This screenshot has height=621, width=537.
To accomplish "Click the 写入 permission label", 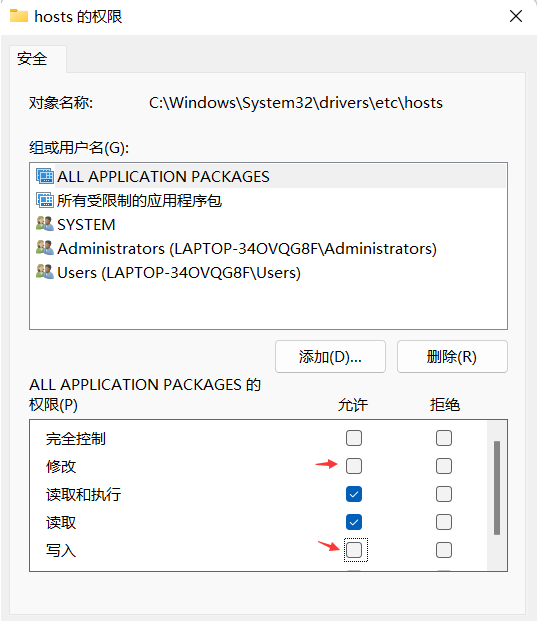I will (61, 551).
